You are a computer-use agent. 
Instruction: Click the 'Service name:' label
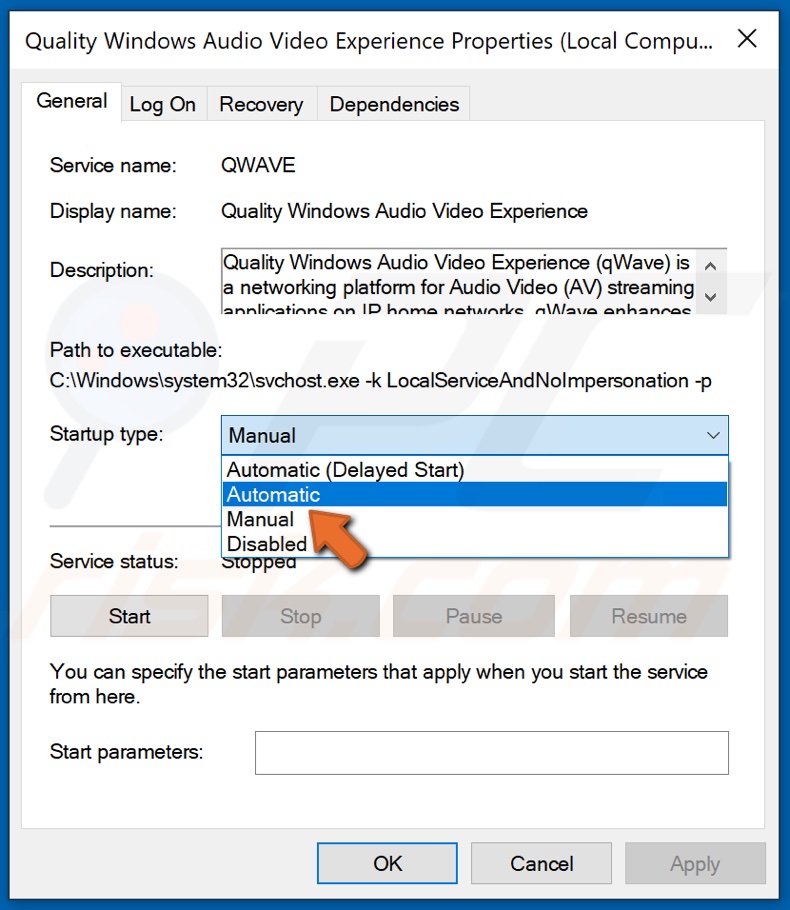tap(113, 165)
